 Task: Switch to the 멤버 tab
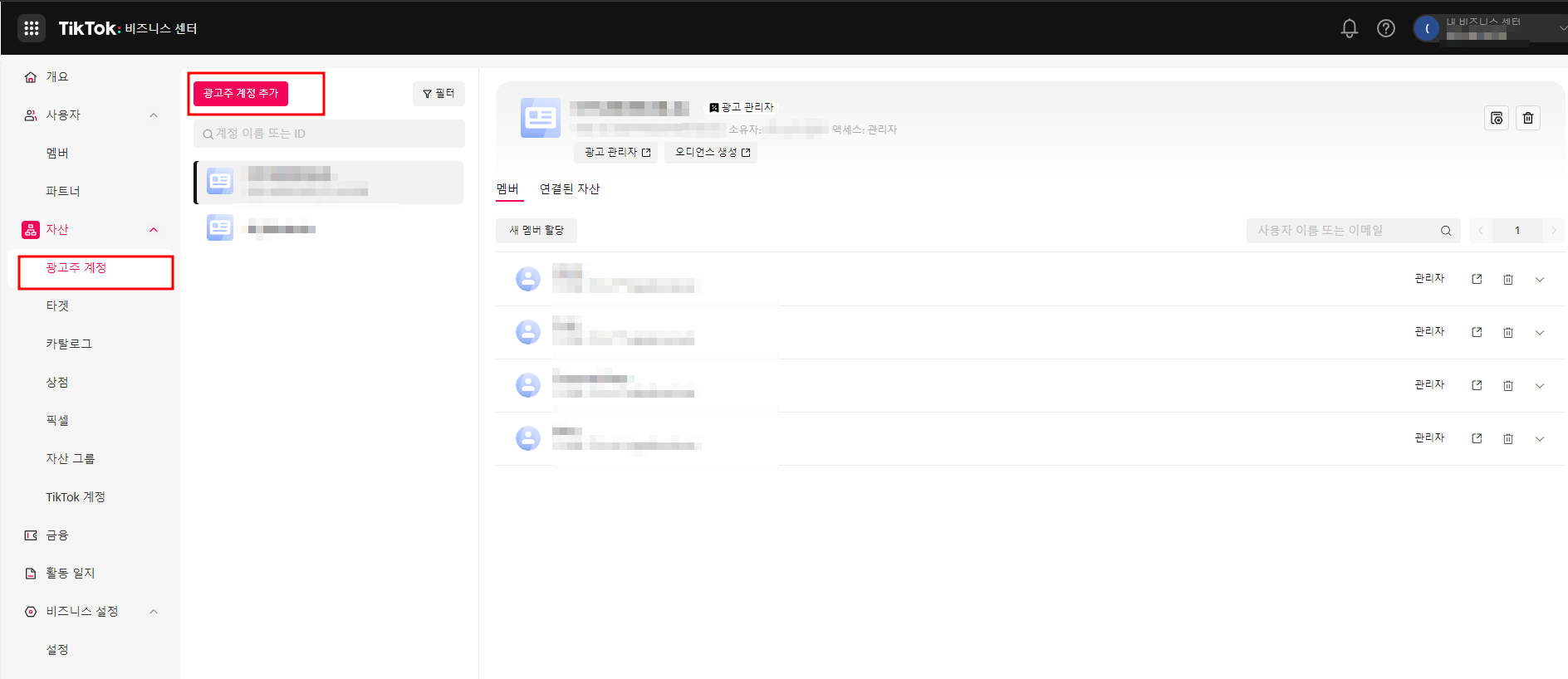pyautogui.click(x=507, y=189)
